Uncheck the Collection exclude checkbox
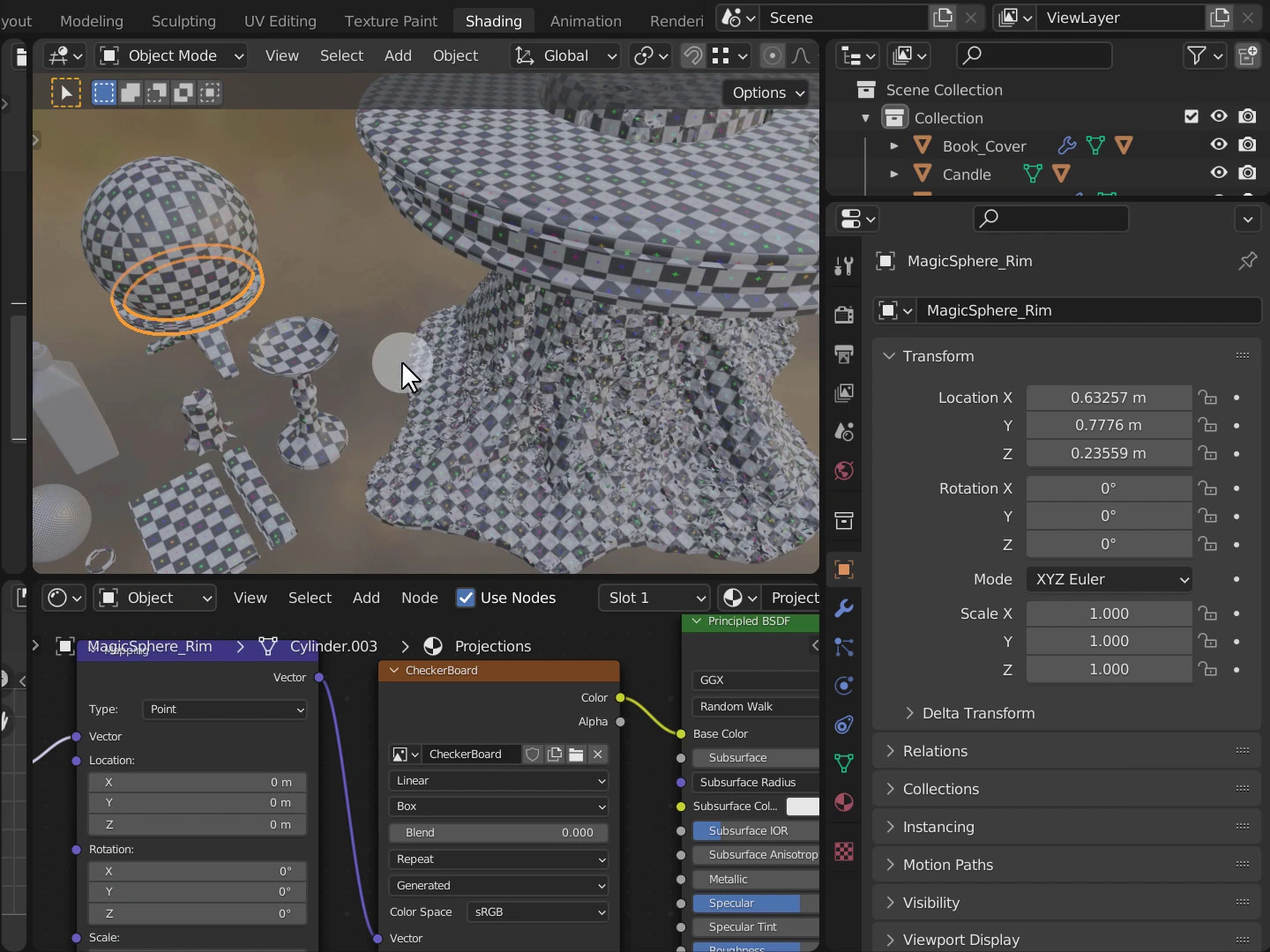The image size is (1270, 952). [1192, 116]
